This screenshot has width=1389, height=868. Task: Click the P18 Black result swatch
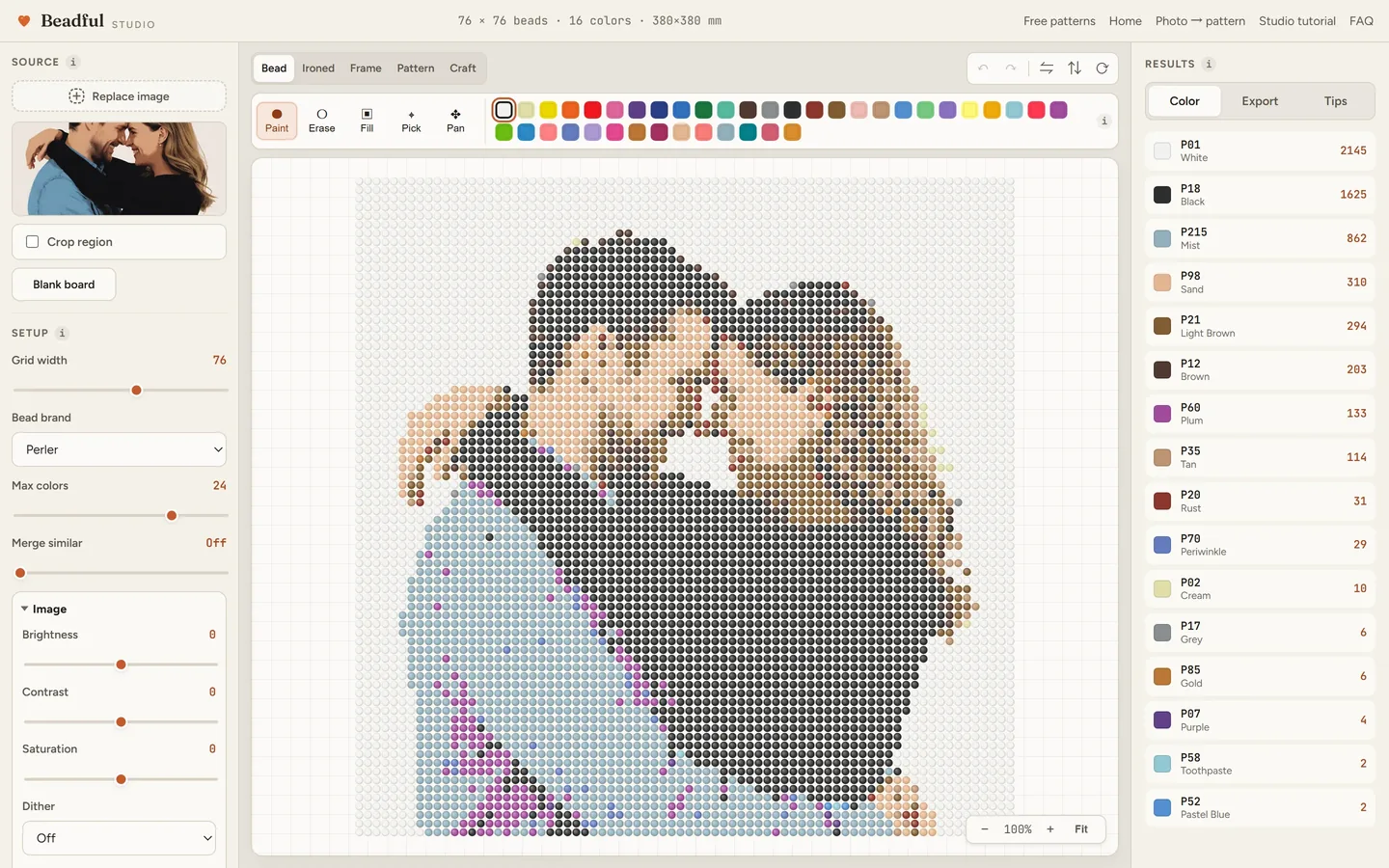(x=1162, y=195)
